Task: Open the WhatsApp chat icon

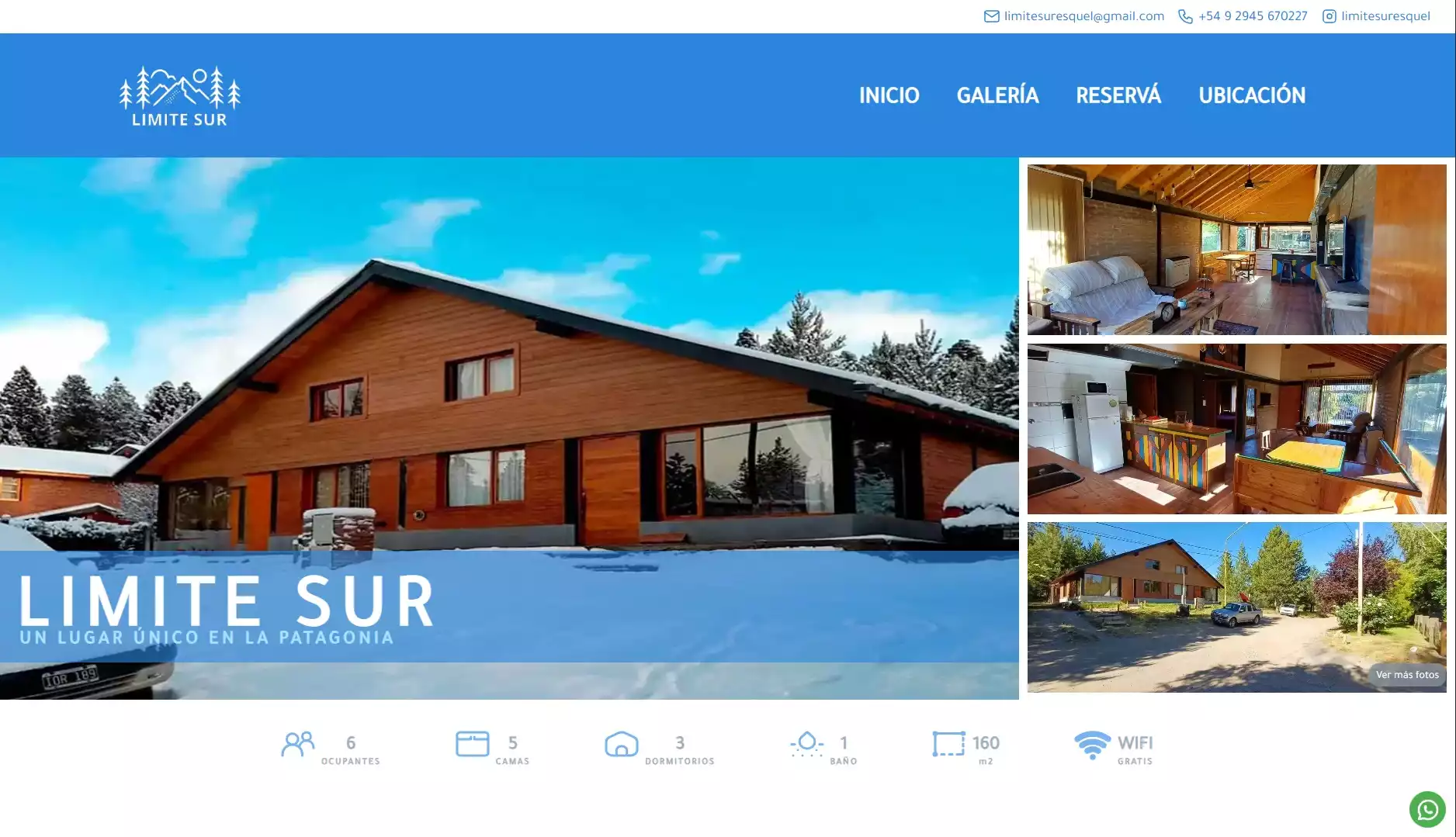Action: (x=1427, y=810)
